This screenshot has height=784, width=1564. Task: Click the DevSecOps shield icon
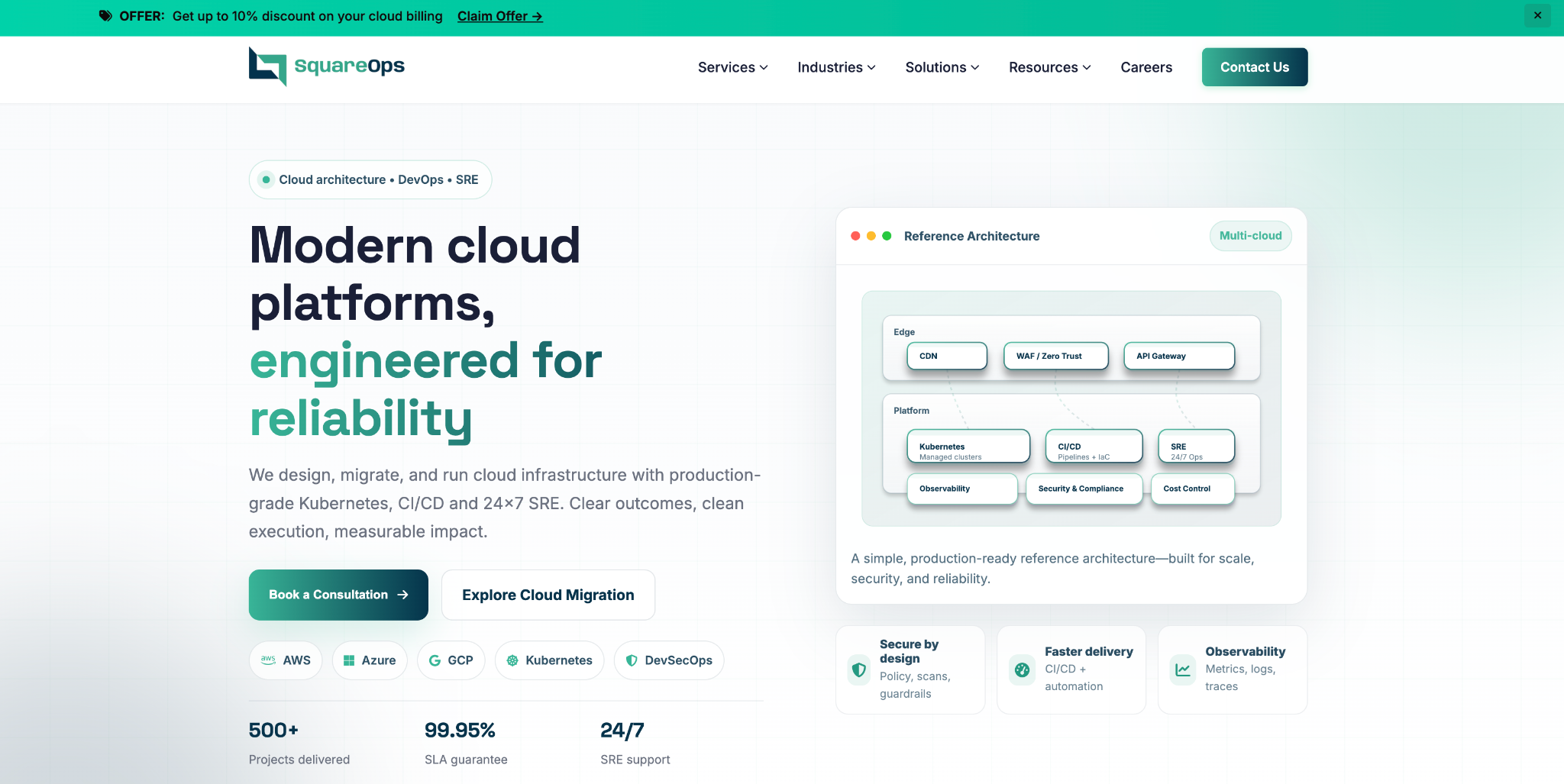(x=632, y=660)
